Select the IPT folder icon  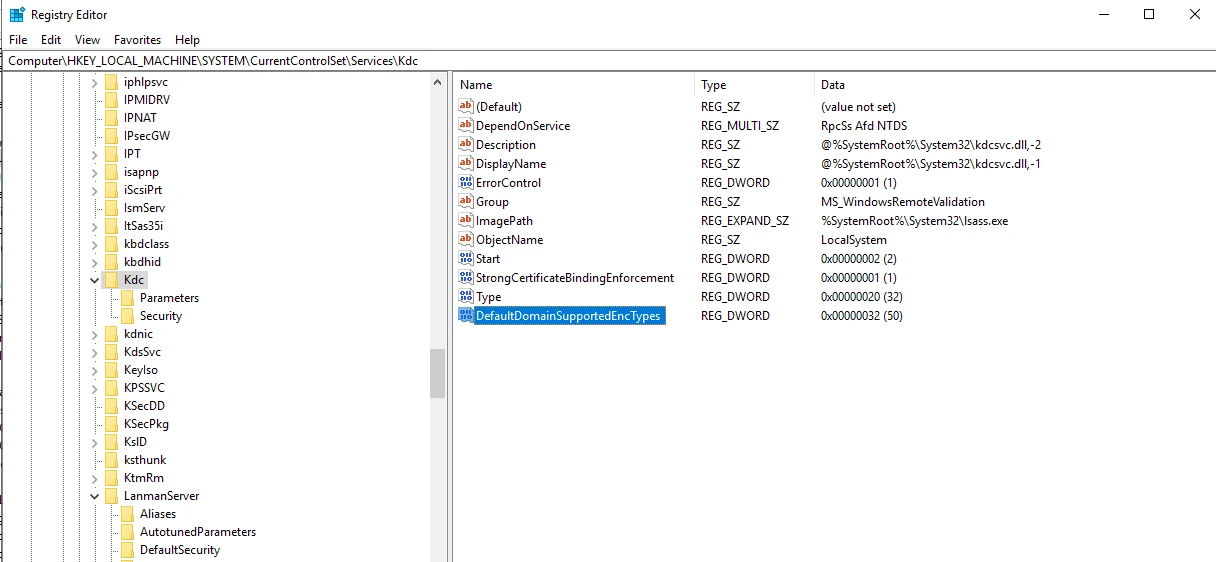click(111, 154)
